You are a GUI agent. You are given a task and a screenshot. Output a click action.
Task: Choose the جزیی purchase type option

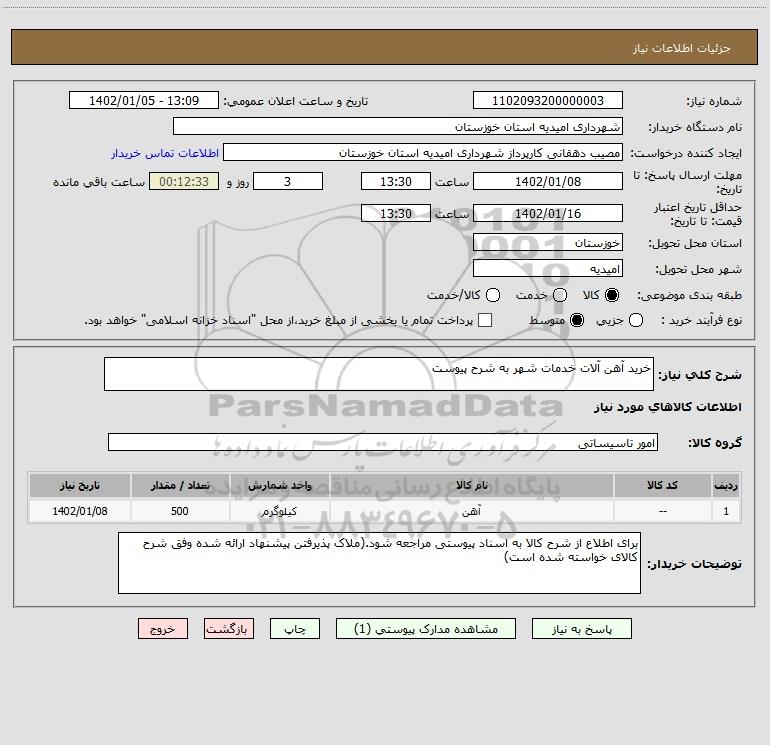636,321
